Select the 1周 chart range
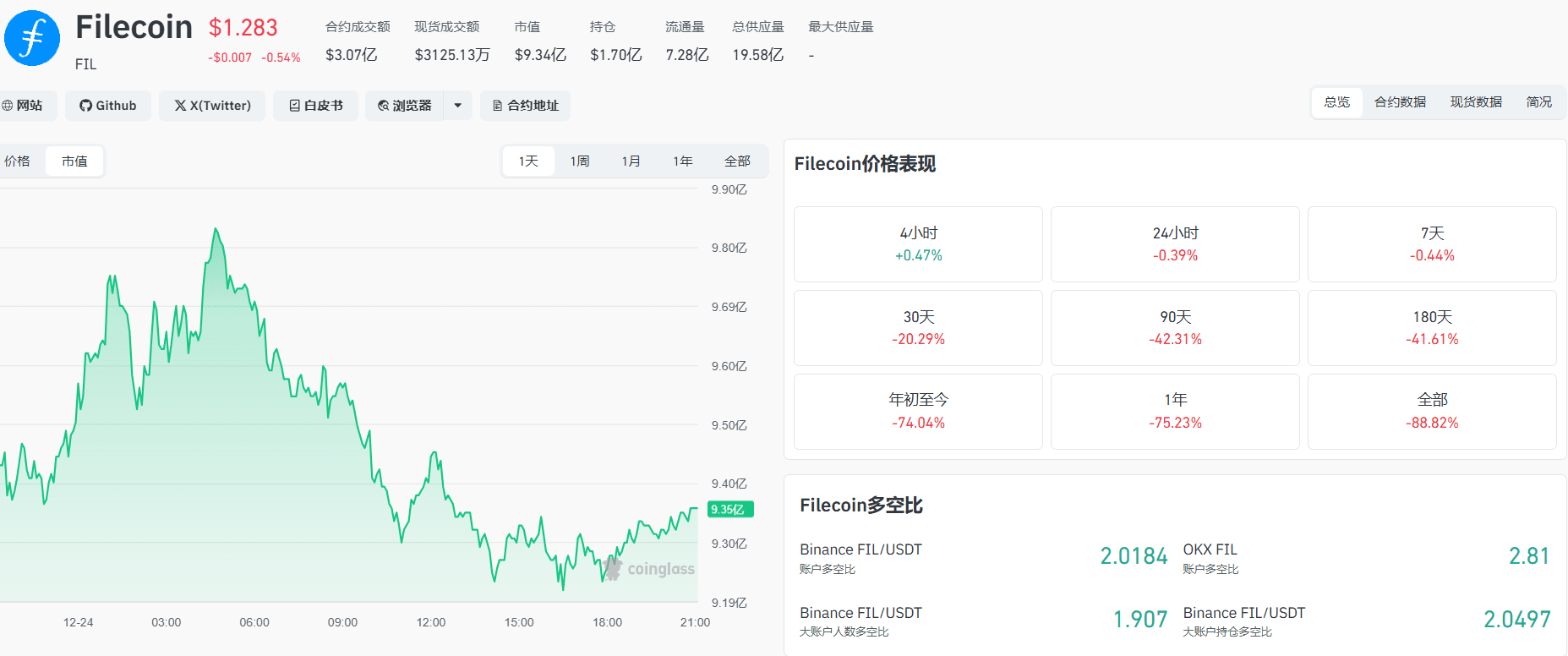The width and height of the screenshot is (1568, 656). coord(580,161)
